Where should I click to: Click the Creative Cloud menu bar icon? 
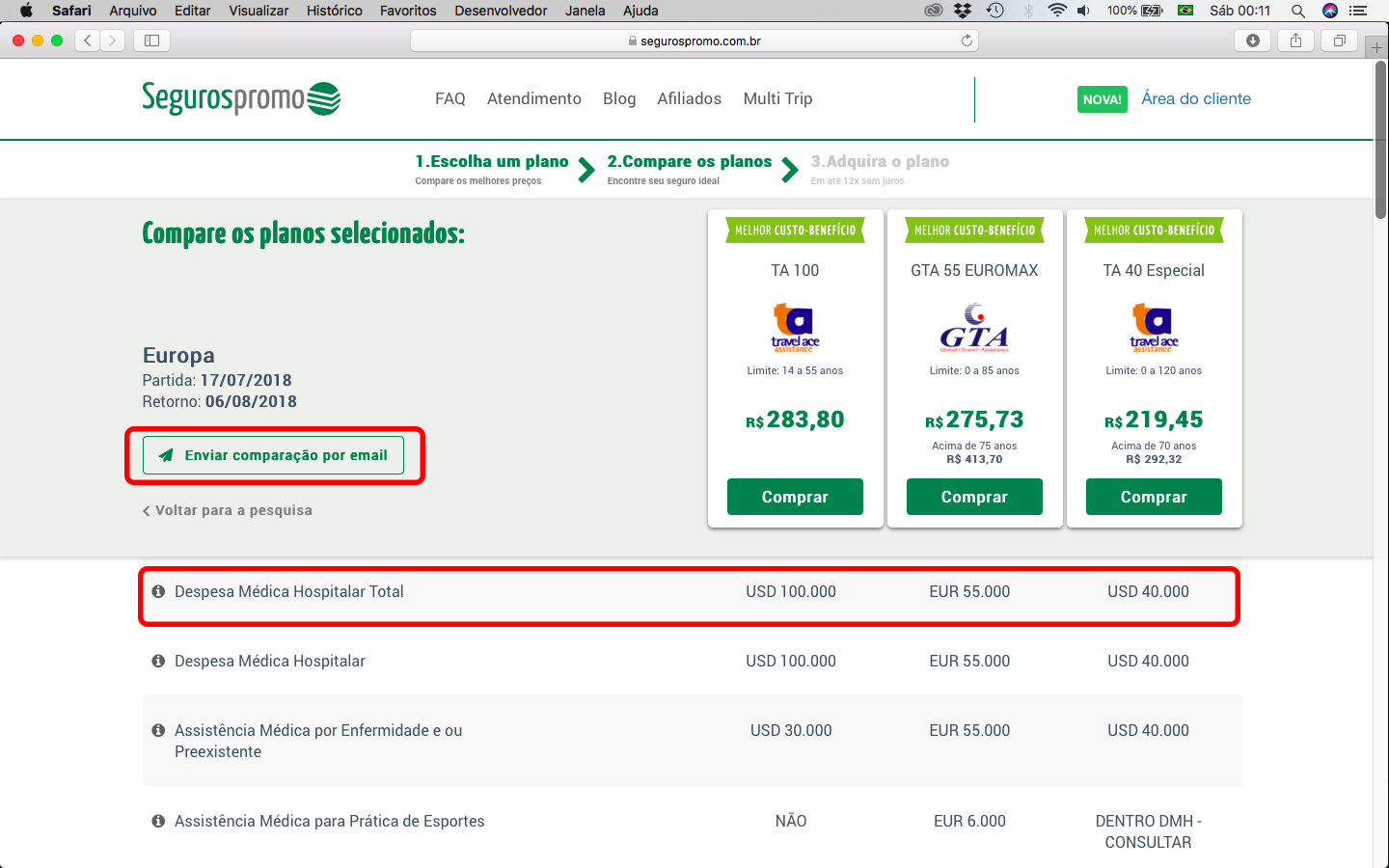933,11
